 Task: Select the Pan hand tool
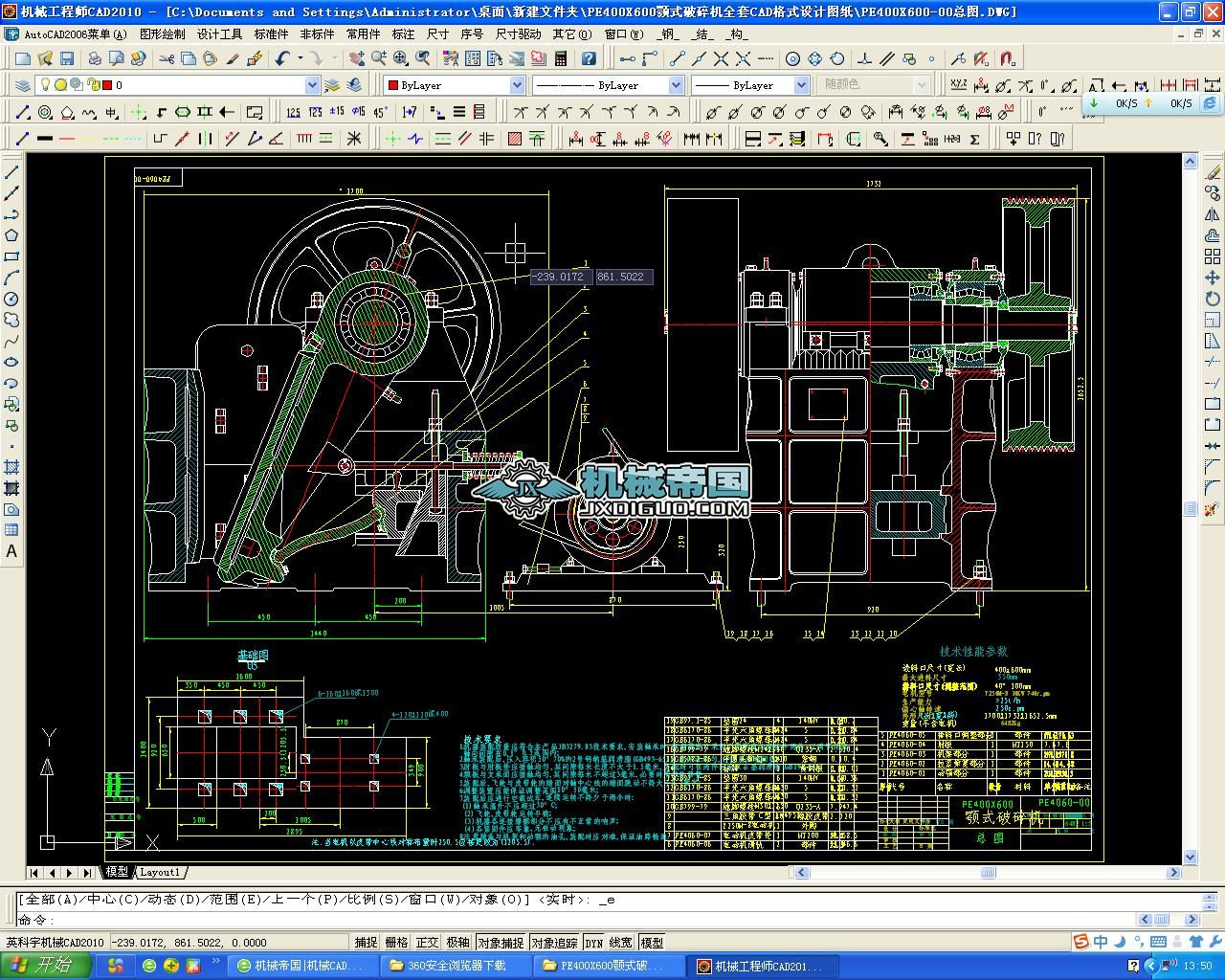point(357,59)
